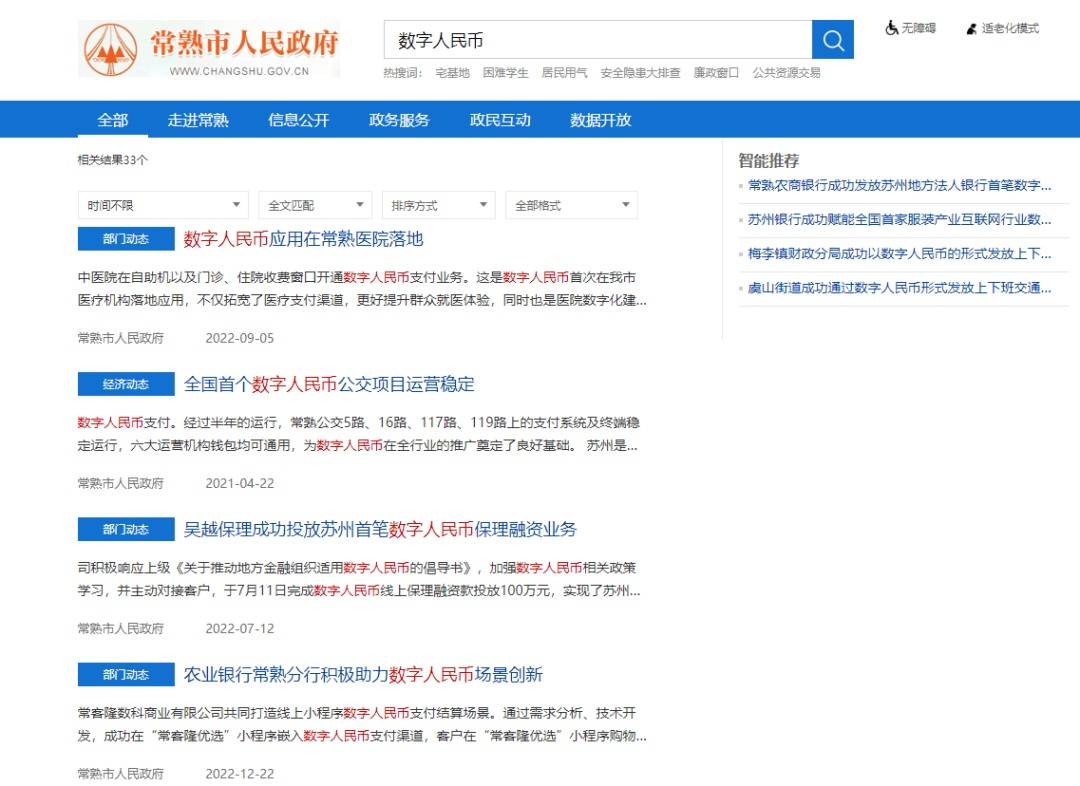Click snippet starting 常客隆数科商业有限公司

(362, 724)
